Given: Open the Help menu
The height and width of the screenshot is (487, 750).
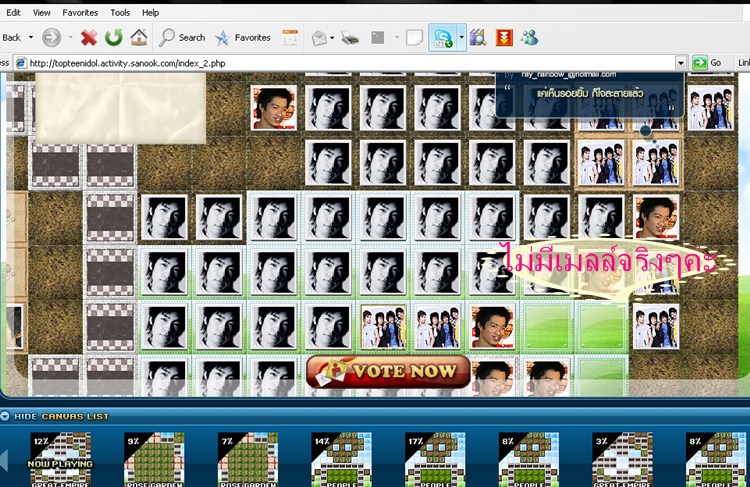Looking at the screenshot, I should pos(150,12).
